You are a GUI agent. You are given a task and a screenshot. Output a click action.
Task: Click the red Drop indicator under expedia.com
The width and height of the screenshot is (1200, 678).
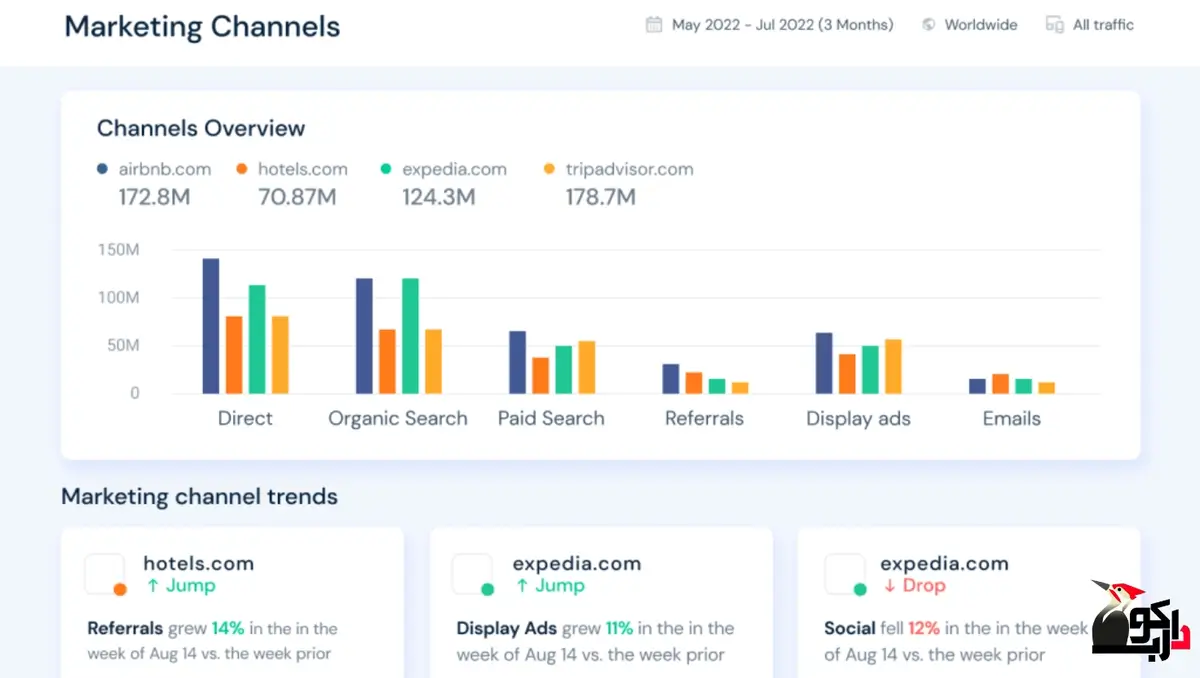[914, 586]
